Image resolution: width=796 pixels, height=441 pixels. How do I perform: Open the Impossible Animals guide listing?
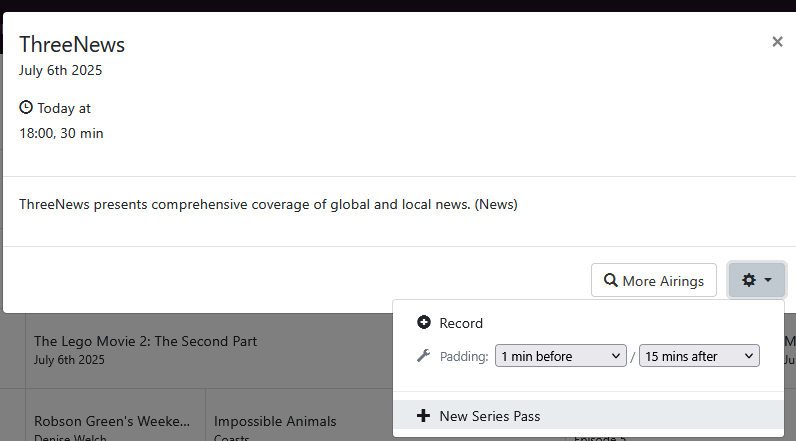pyautogui.click(x=275, y=421)
